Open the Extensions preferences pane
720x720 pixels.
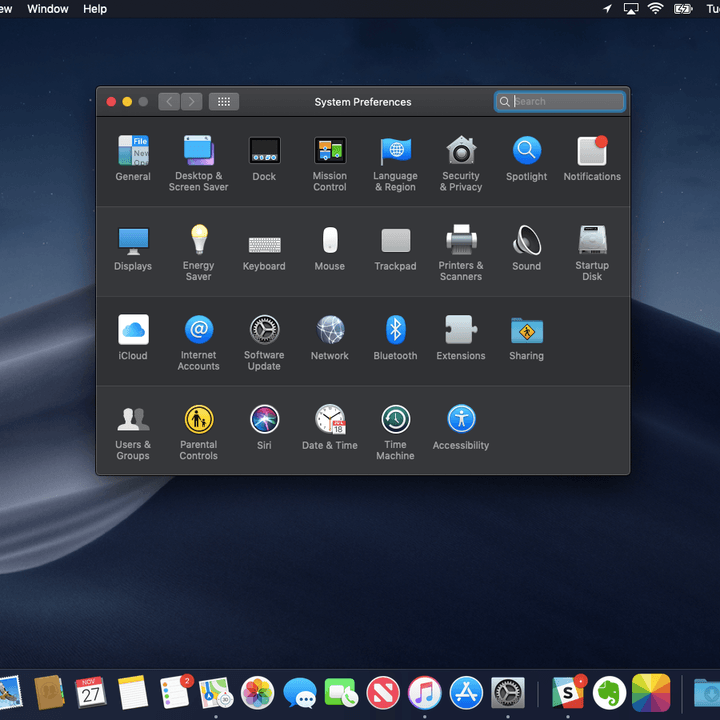point(461,337)
